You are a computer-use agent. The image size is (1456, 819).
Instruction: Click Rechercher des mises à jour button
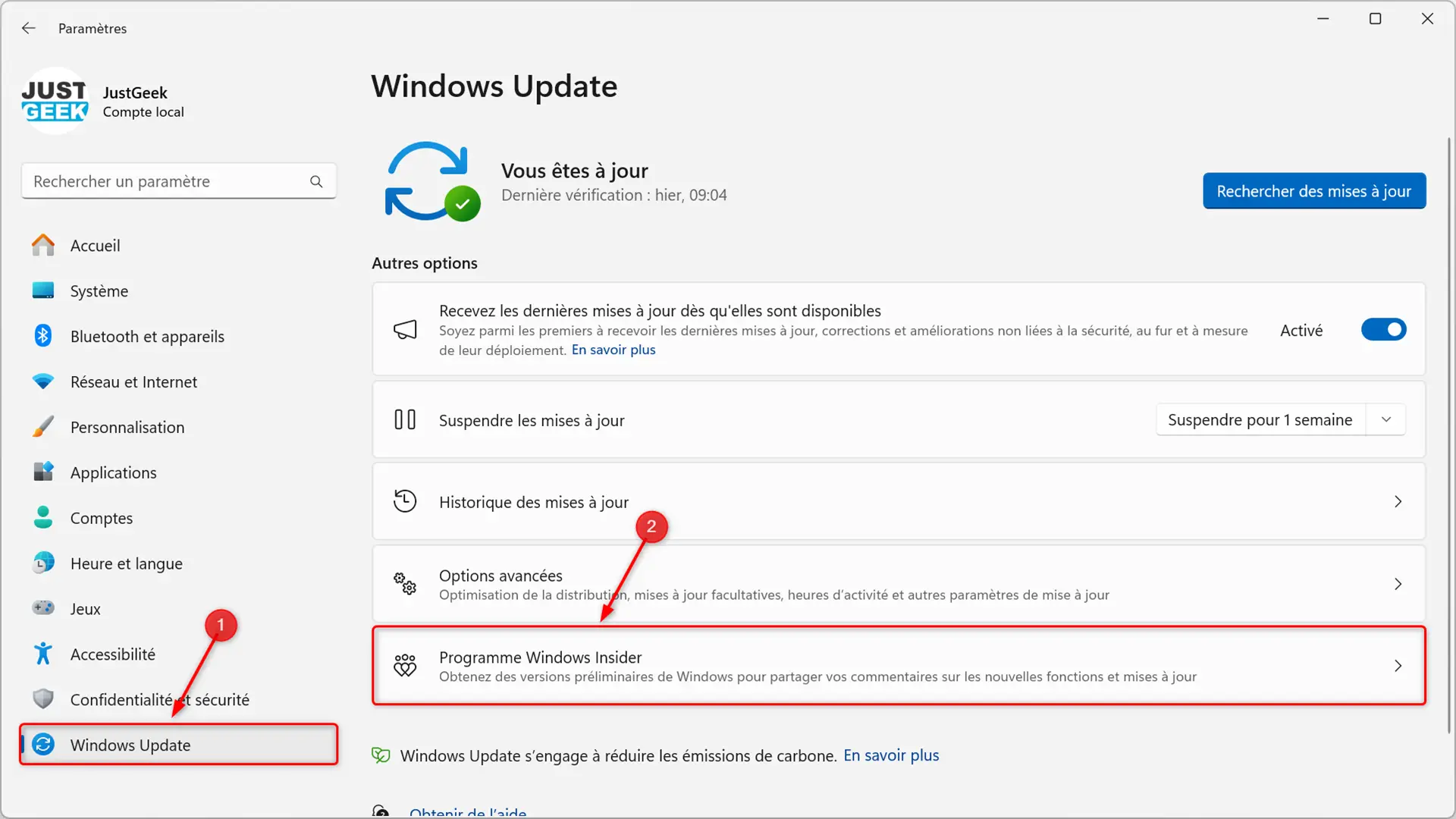point(1314,191)
